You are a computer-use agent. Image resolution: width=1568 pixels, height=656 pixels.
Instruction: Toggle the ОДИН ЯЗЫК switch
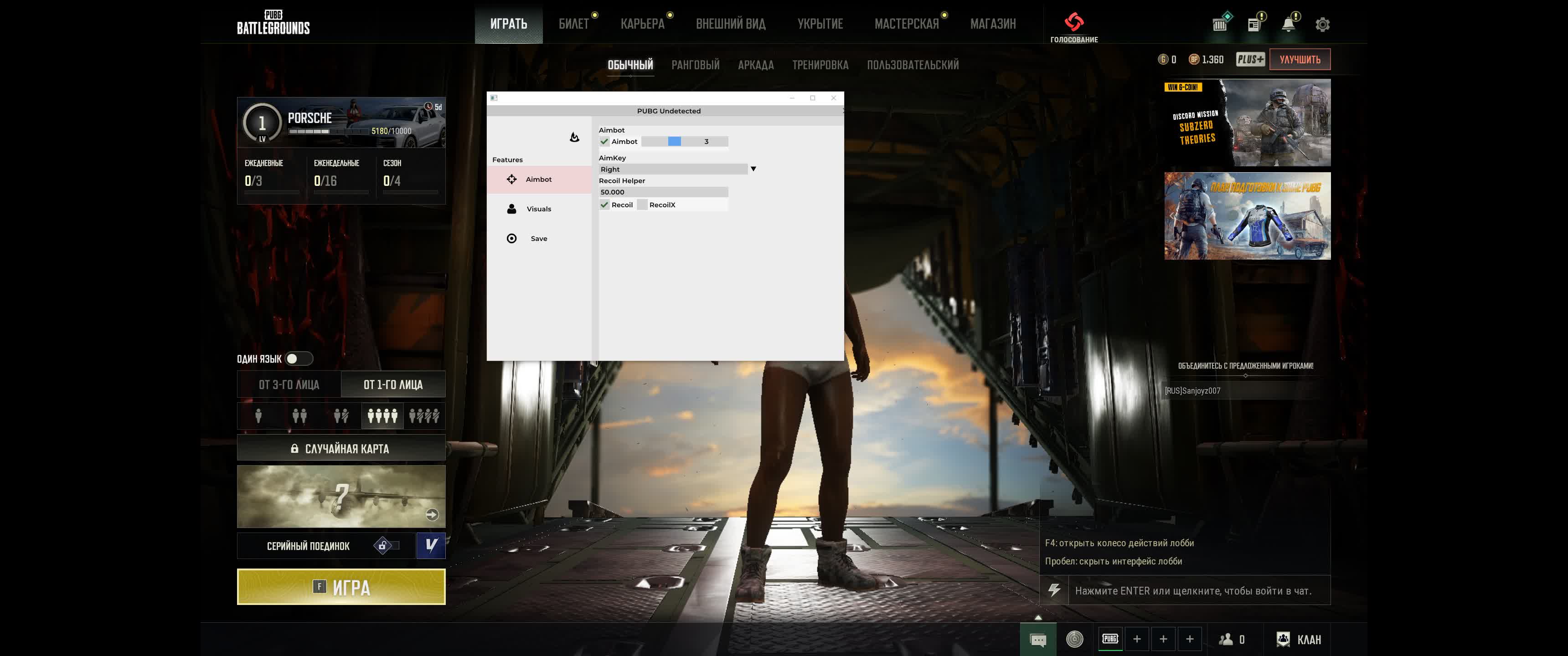click(x=299, y=359)
